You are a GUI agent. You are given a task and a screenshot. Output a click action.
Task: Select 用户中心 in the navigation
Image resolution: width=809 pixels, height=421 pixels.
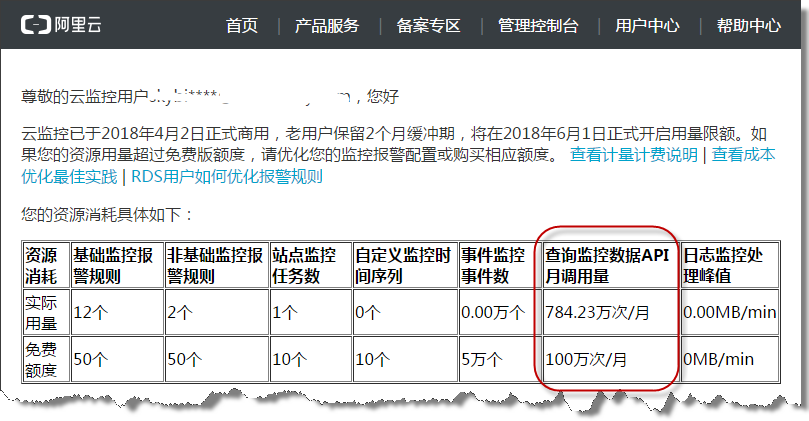pyautogui.click(x=648, y=25)
